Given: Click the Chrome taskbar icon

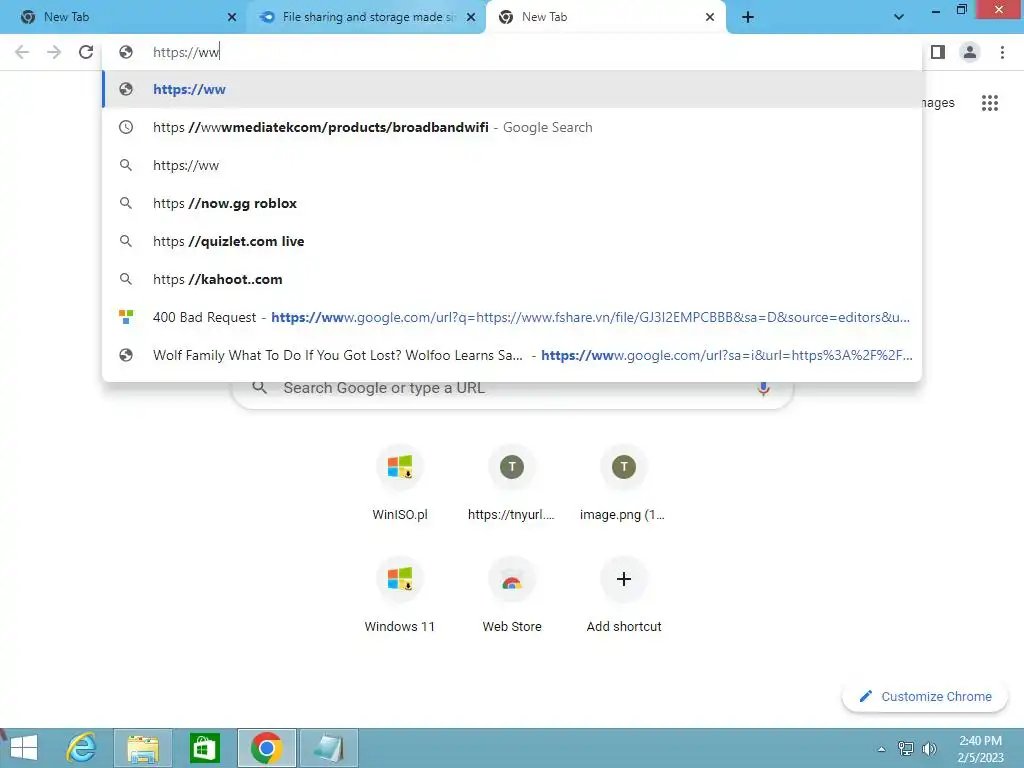Looking at the screenshot, I should 266,748.
